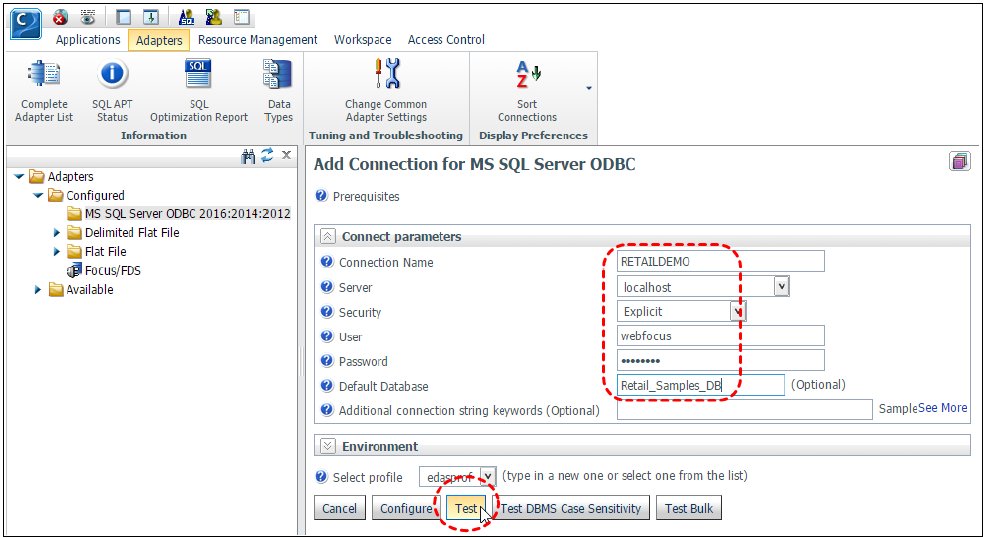Image resolution: width=985 pixels, height=538 pixels.
Task: Open the Applications tab
Action: [88, 40]
